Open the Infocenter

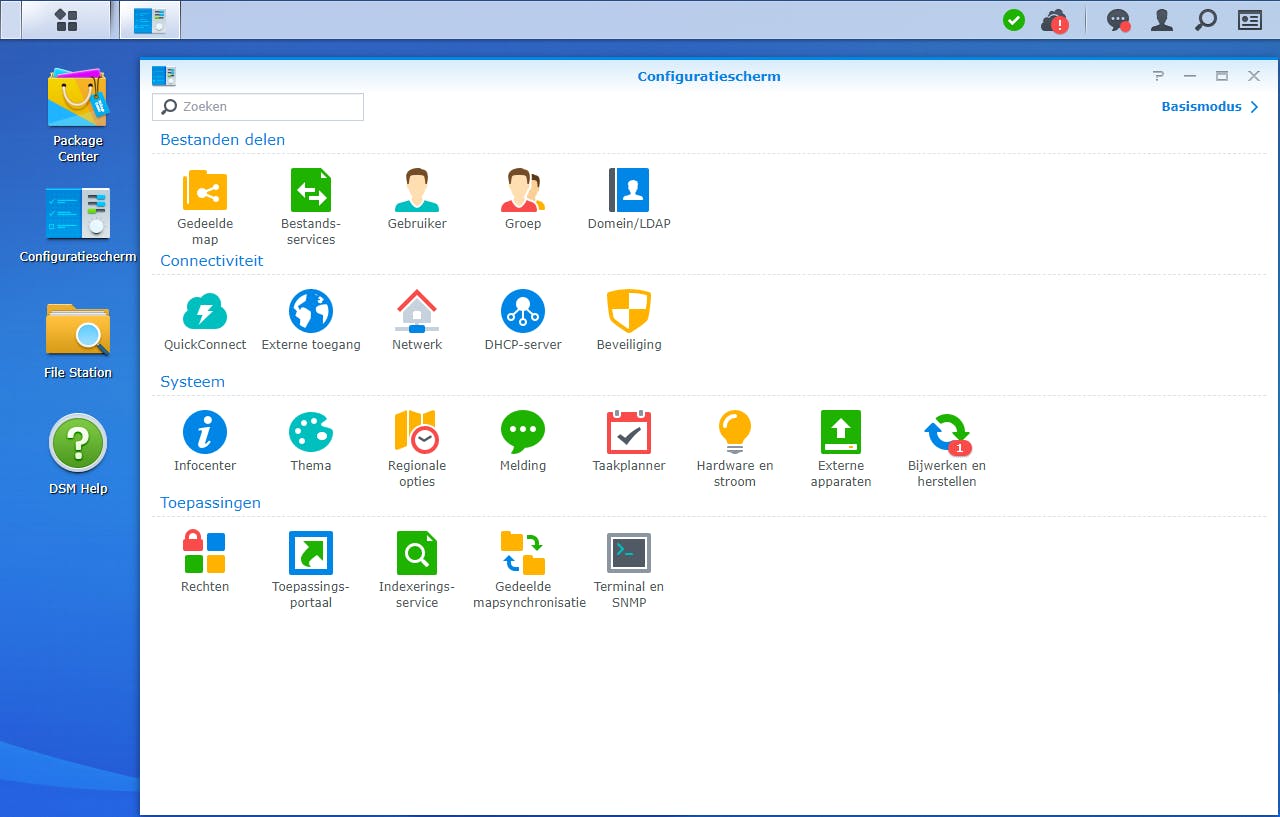(205, 432)
